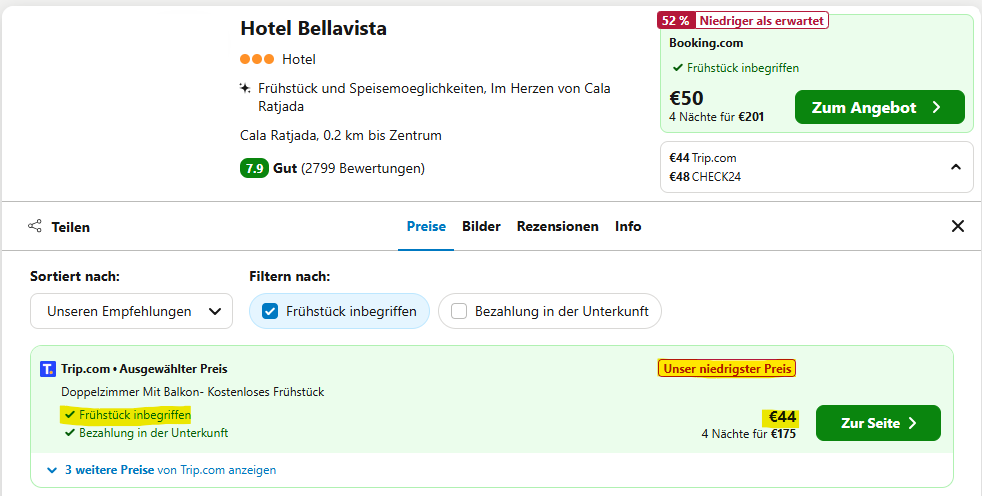Click the three orange star rating dots
982x496 pixels.
257,59
